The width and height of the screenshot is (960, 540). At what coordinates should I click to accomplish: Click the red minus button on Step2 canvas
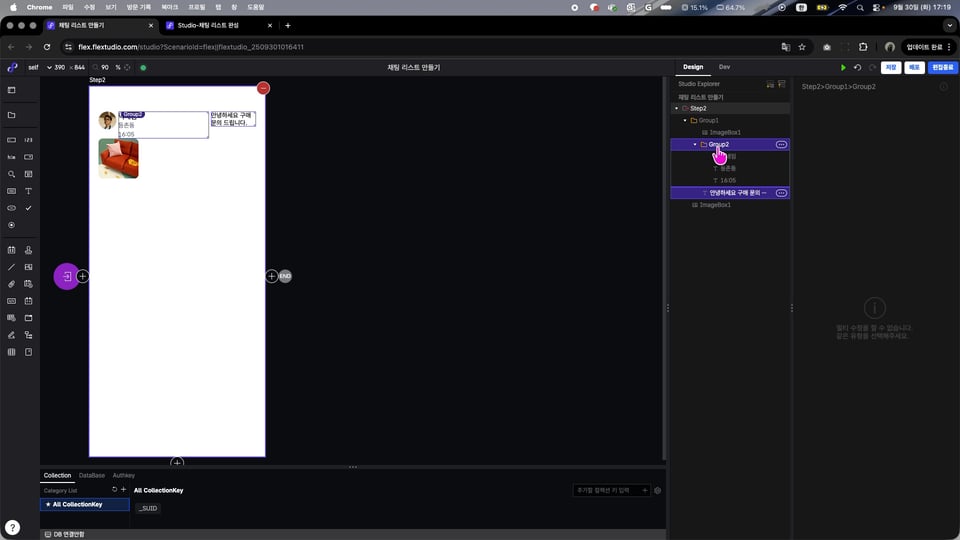263,88
